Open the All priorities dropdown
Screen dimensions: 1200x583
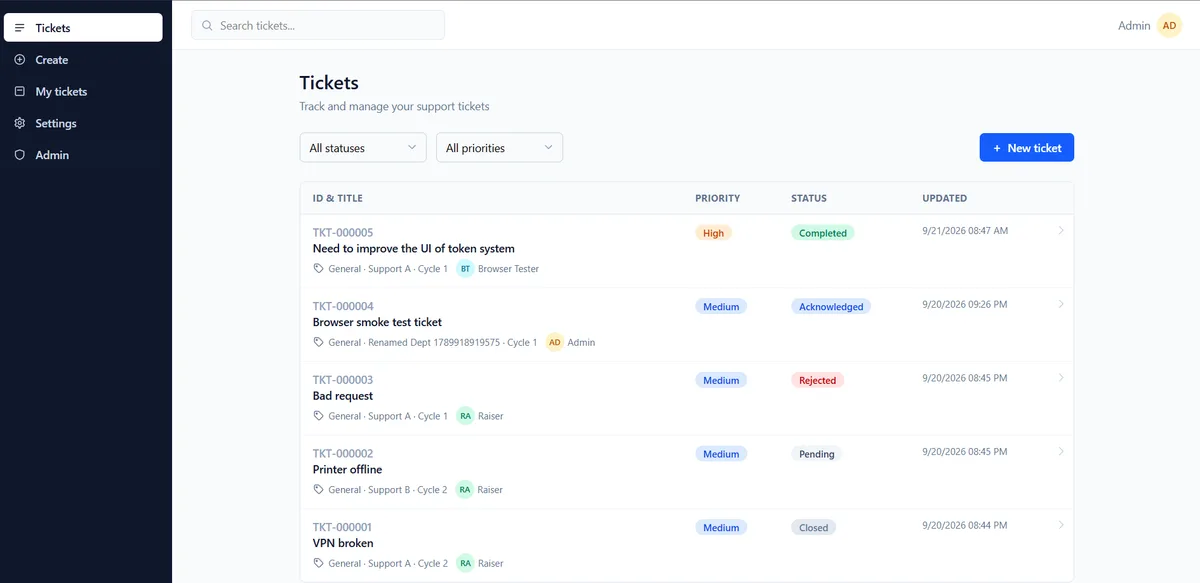(x=500, y=147)
